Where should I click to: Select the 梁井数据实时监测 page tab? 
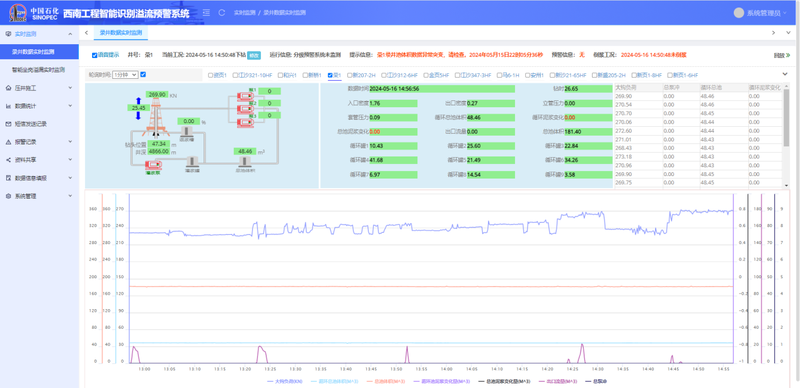(121, 32)
